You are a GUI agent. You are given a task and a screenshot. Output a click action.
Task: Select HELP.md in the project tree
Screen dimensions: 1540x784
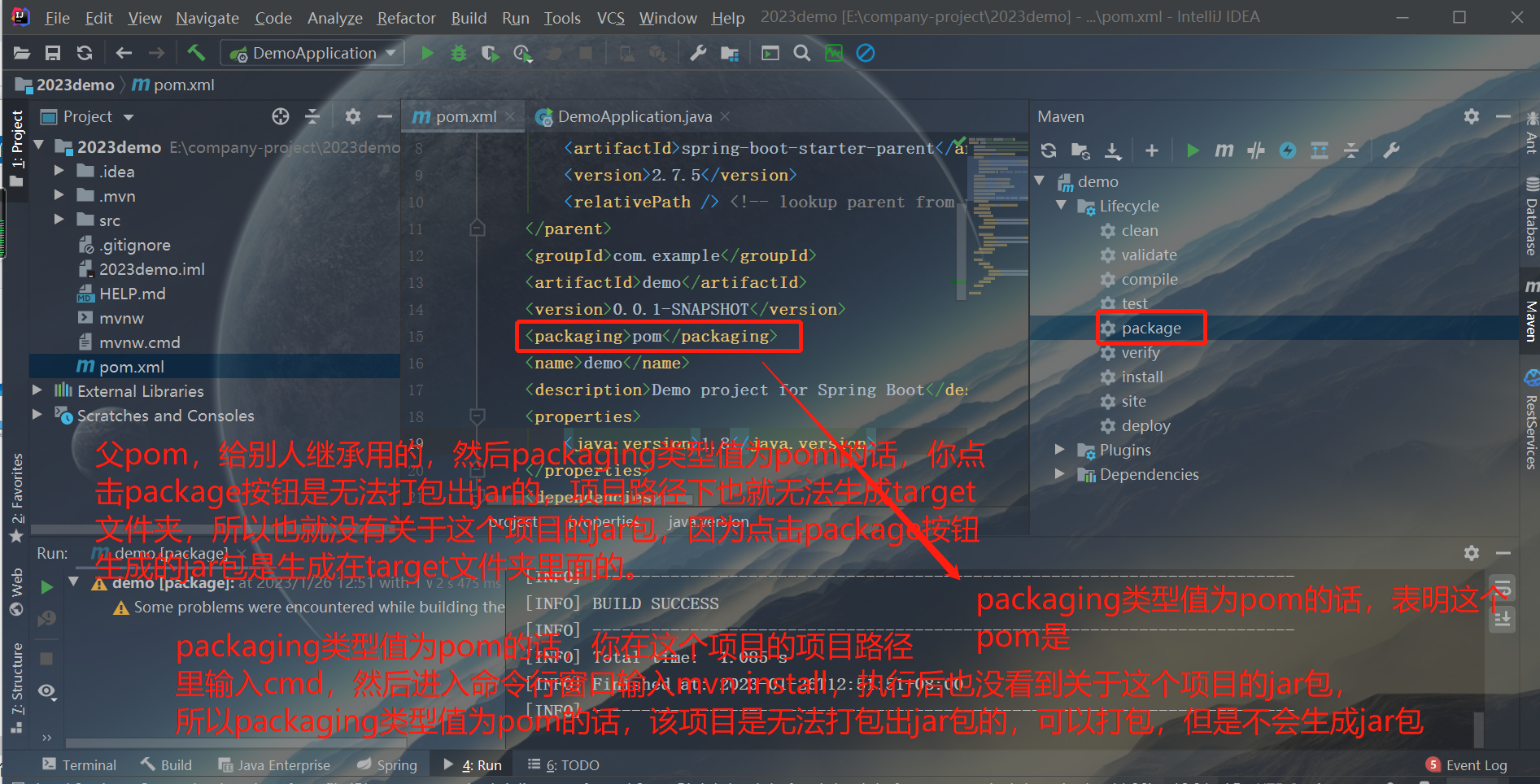(132, 294)
